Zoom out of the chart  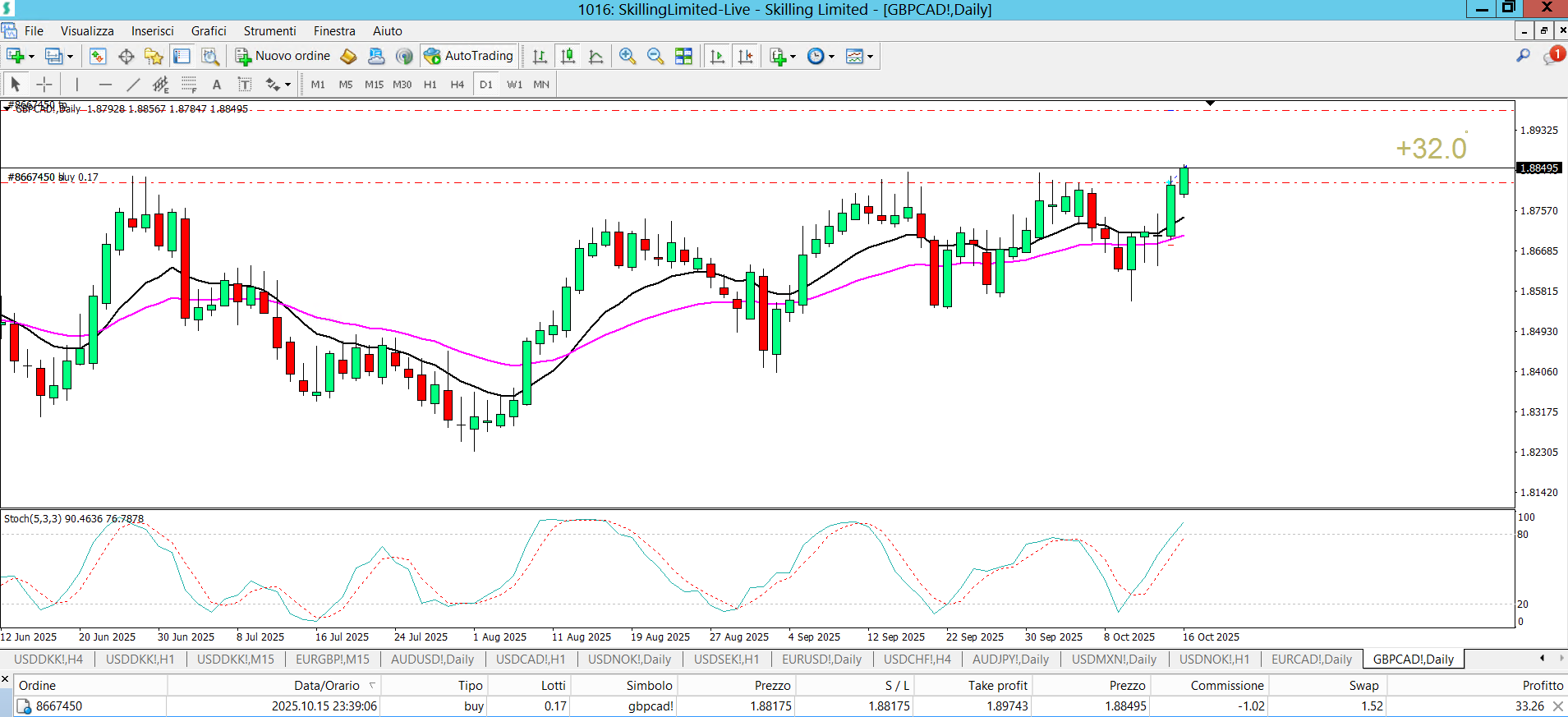coord(655,56)
